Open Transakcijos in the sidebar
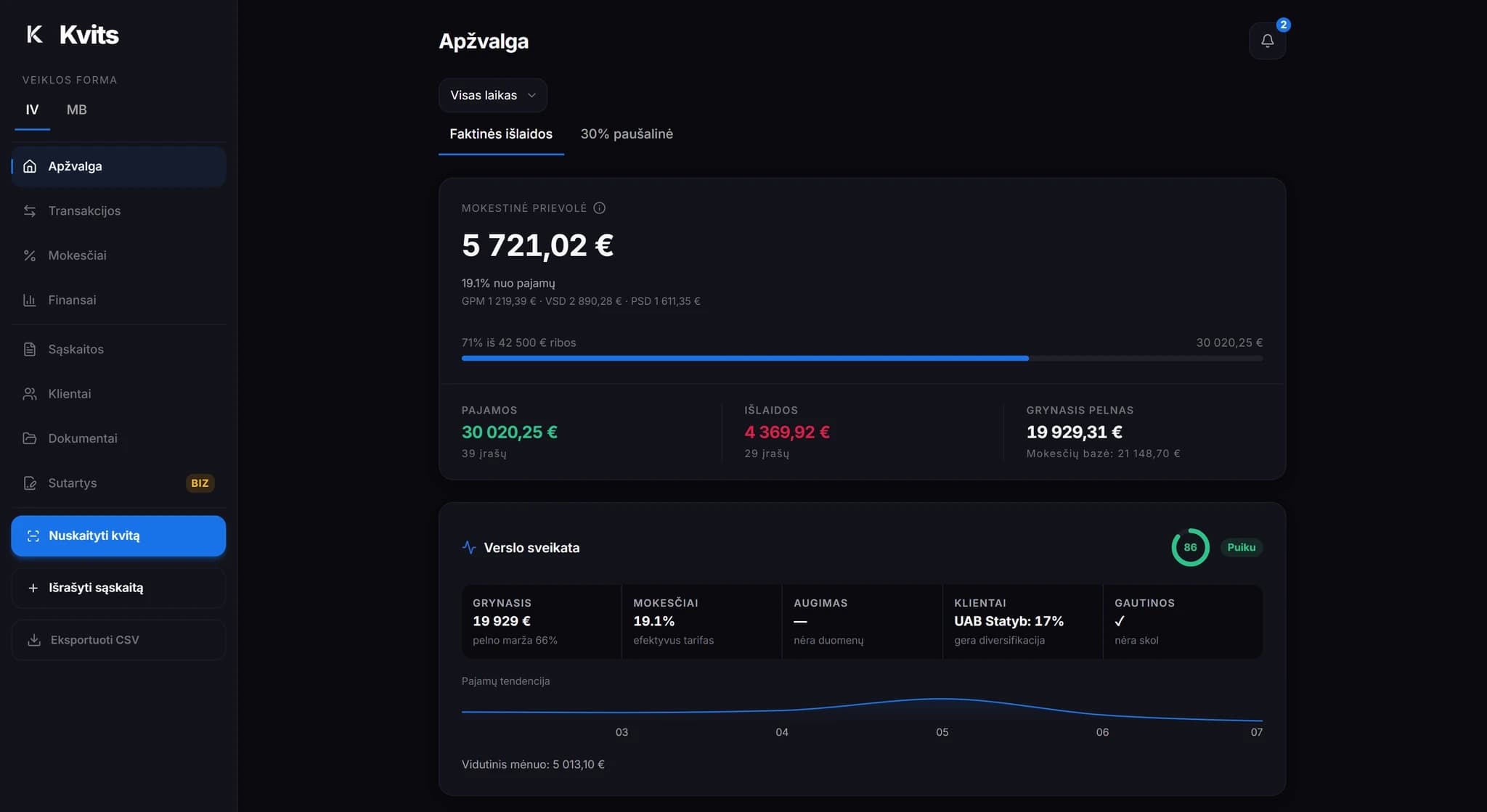Screen dimensions: 1487x812 118,210
